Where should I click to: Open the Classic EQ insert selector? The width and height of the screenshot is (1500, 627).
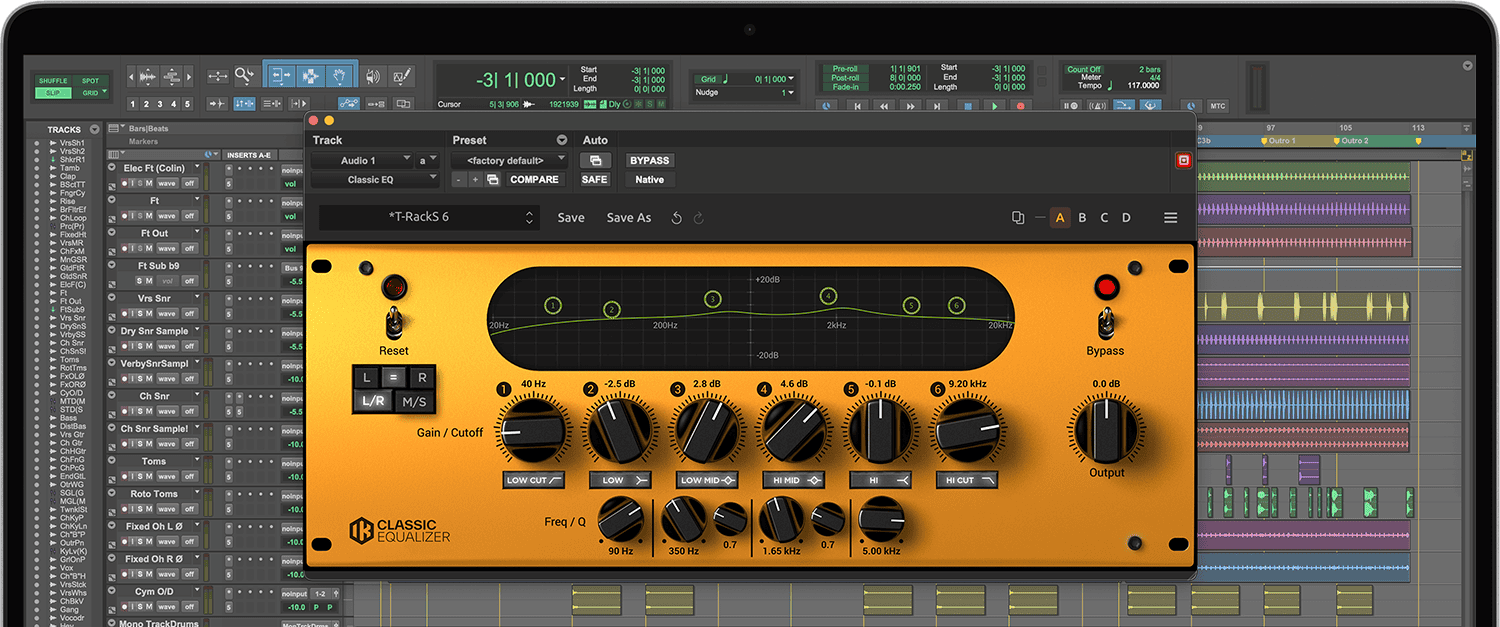tap(373, 180)
